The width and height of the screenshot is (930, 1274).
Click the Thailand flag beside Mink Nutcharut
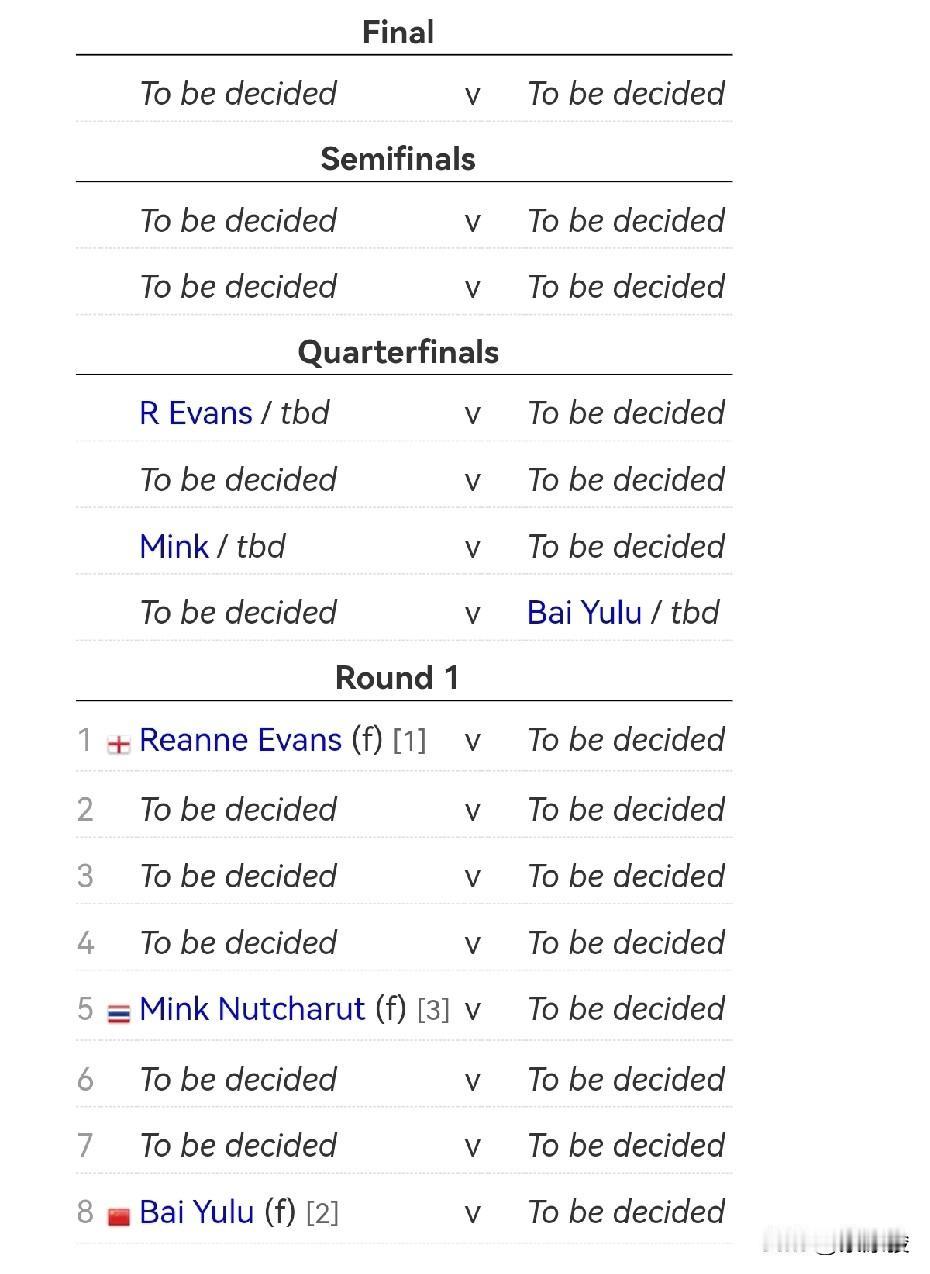pos(118,1013)
